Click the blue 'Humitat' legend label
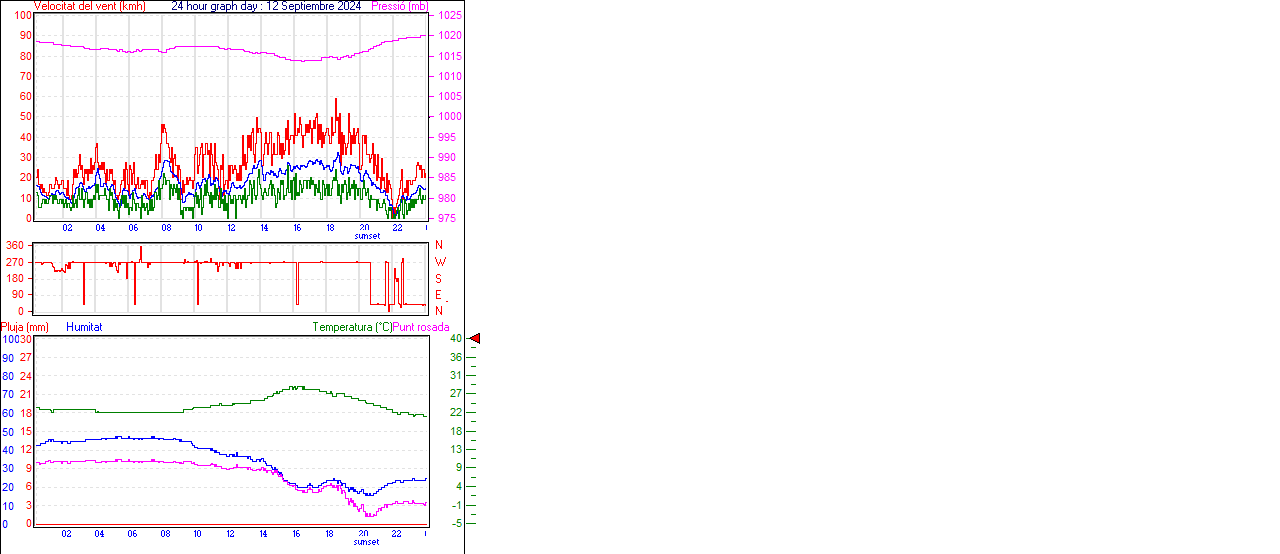Viewport: 1280px width, 554px height. click(x=84, y=327)
